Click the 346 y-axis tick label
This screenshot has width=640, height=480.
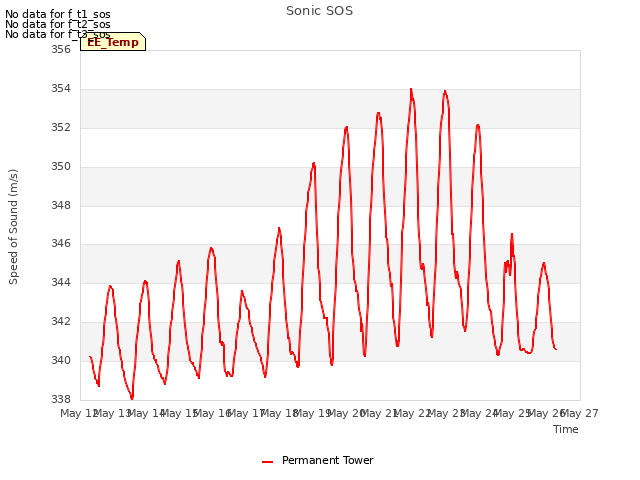coord(61,244)
